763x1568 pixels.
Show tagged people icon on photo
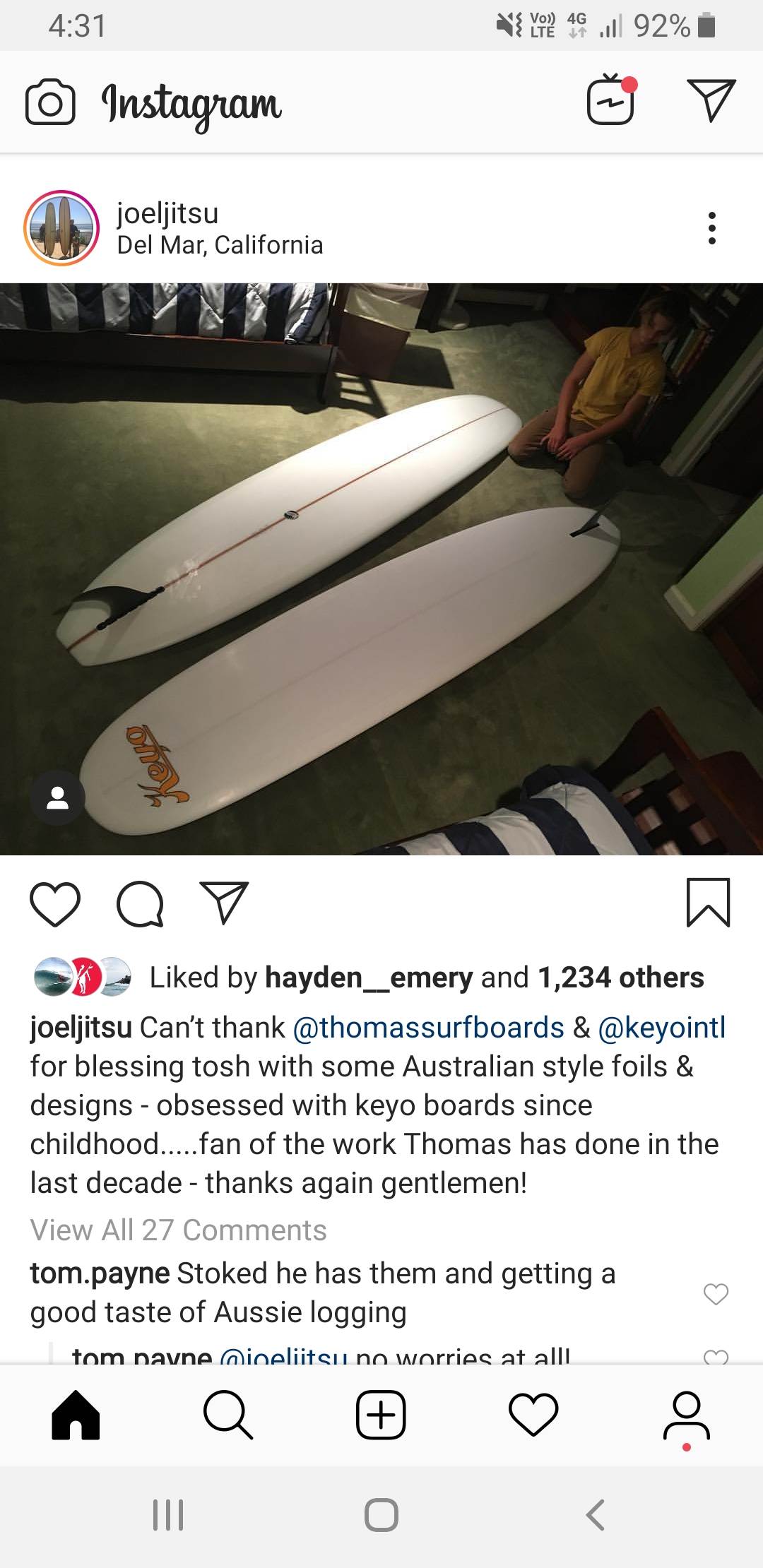[x=57, y=797]
